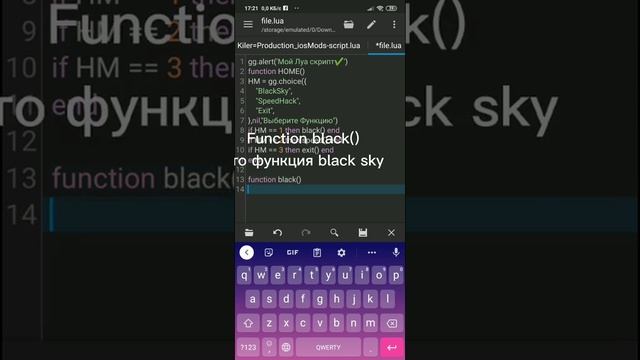Tap the period key
The image size is (640, 360).
click(x=371, y=347)
